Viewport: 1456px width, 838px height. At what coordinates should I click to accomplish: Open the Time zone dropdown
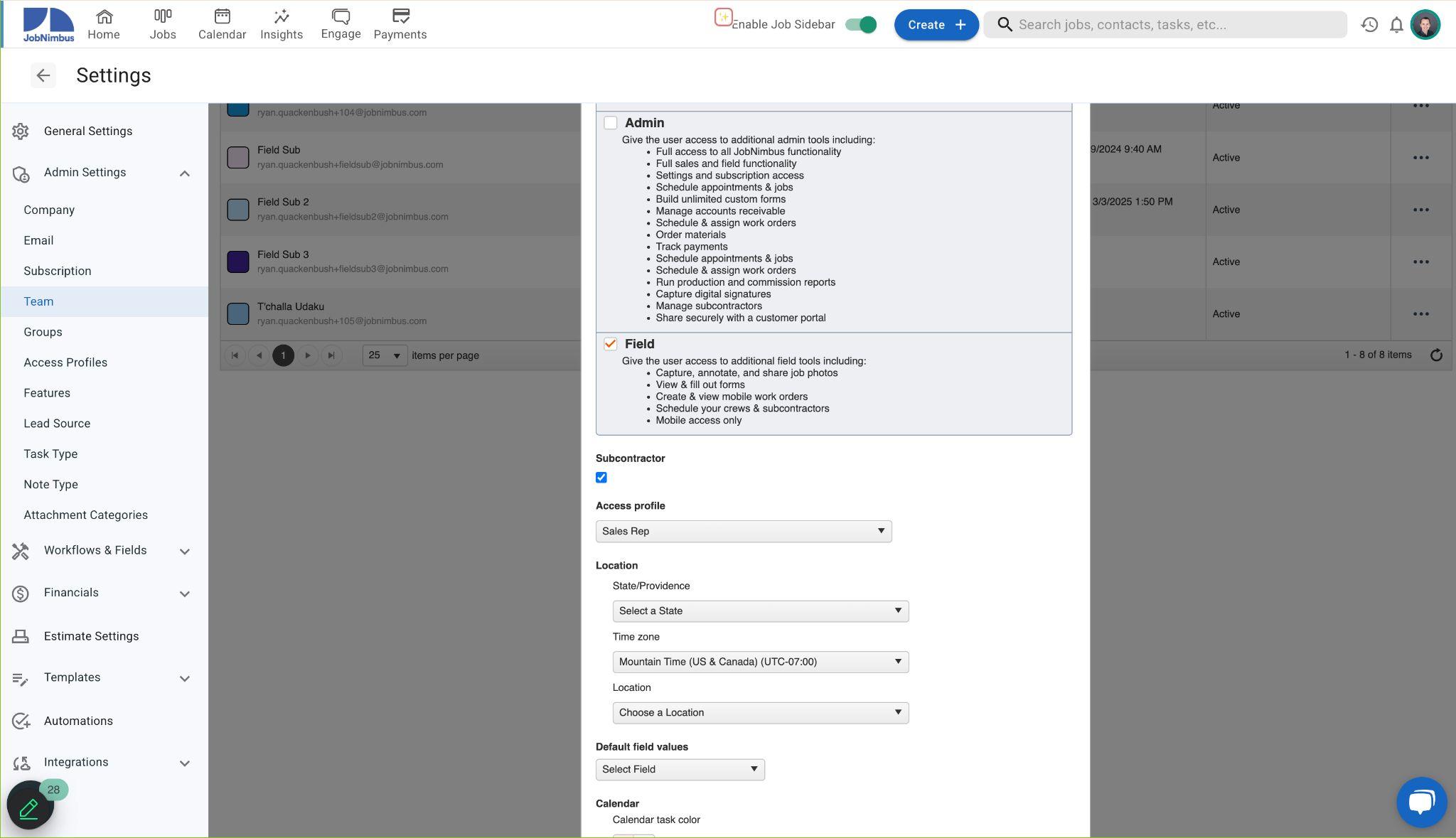761,662
